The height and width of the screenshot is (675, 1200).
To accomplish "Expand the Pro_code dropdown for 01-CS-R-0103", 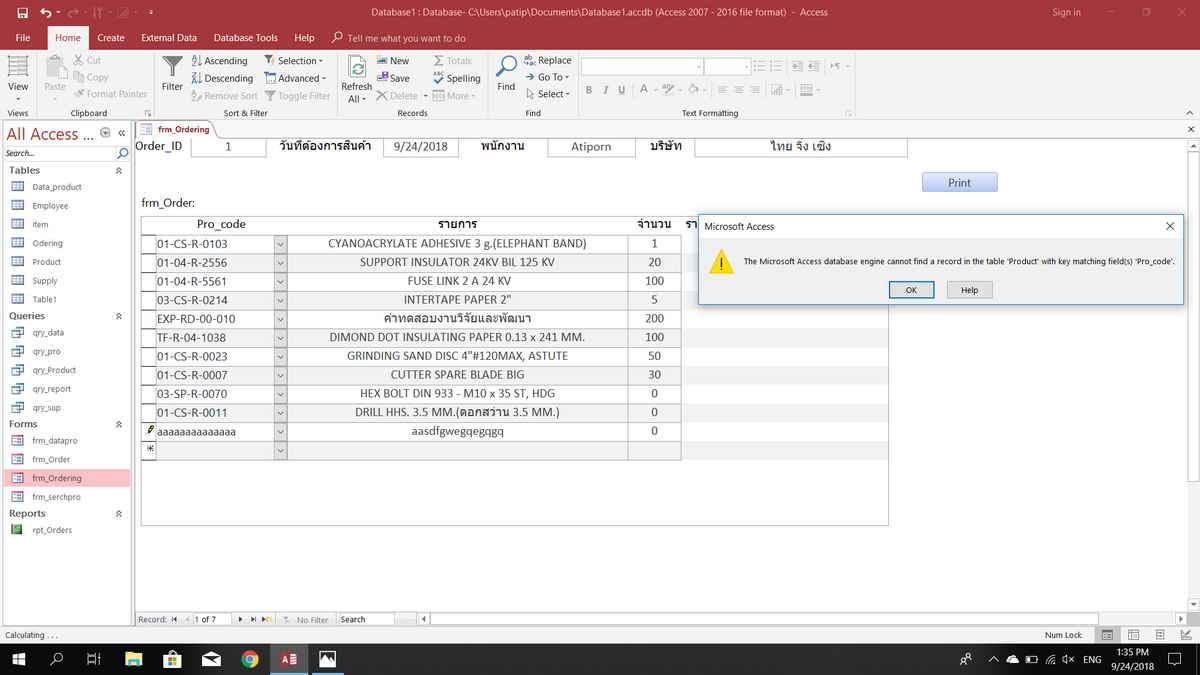I will [x=280, y=244].
